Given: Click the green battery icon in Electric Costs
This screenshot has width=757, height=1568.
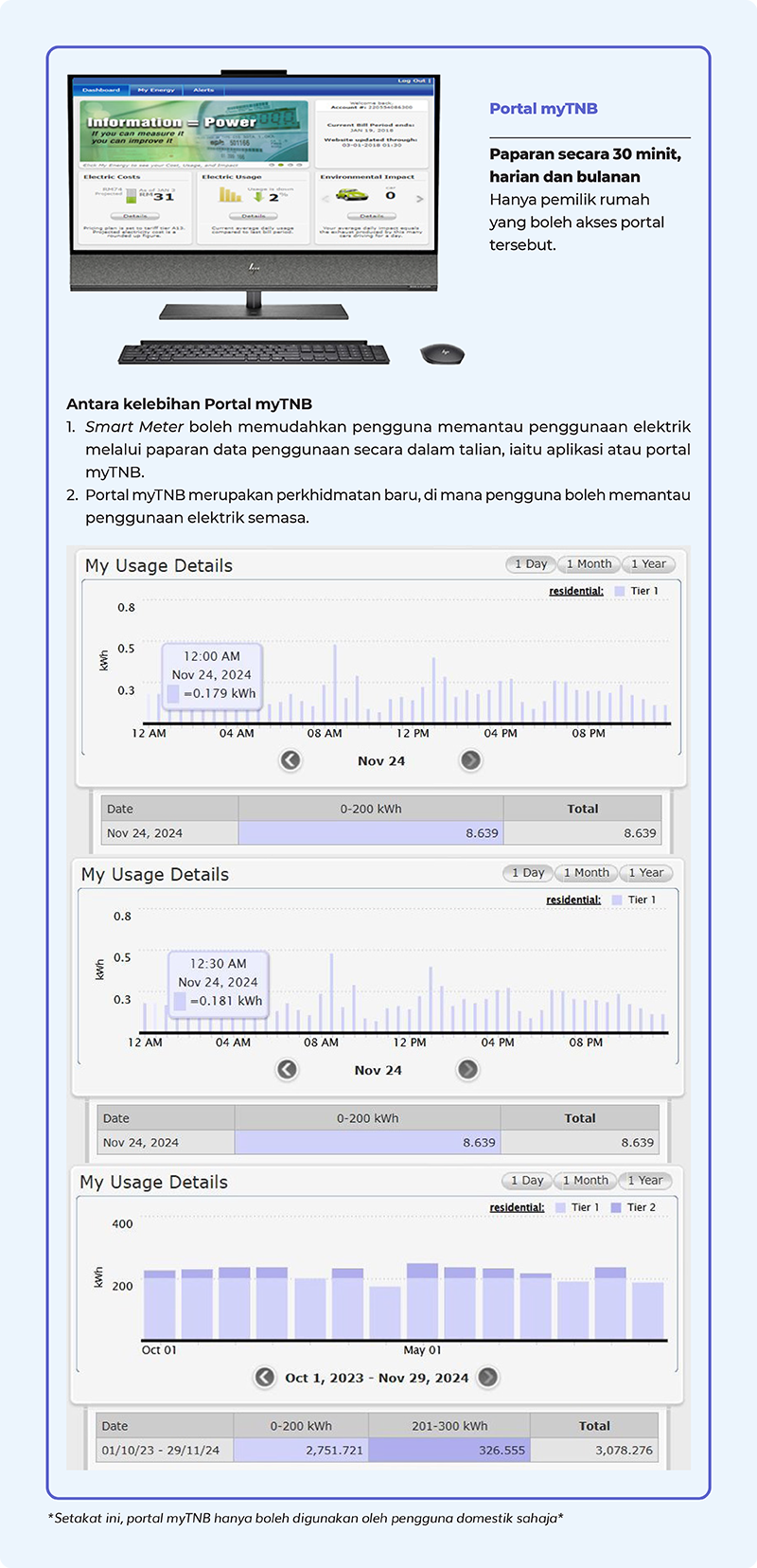Looking at the screenshot, I should [131, 196].
